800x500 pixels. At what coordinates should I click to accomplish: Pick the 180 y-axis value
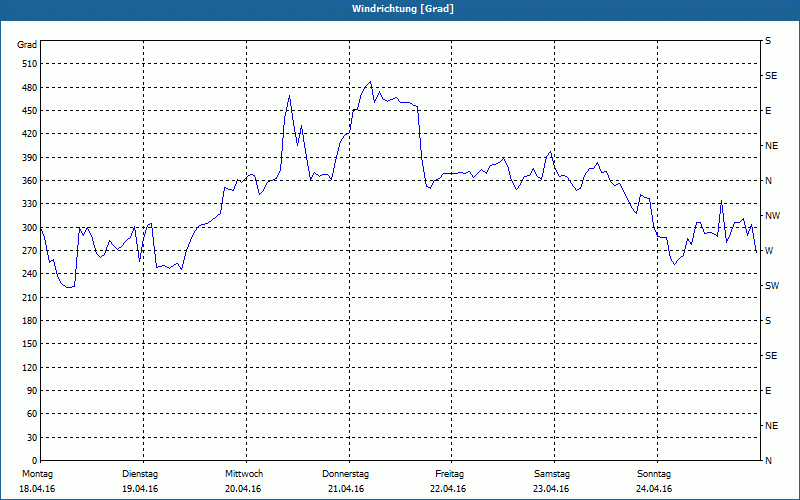(x=29, y=321)
